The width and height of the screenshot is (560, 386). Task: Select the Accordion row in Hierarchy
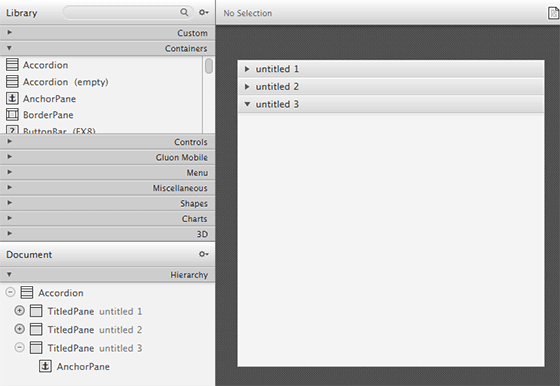[x=108, y=292]
